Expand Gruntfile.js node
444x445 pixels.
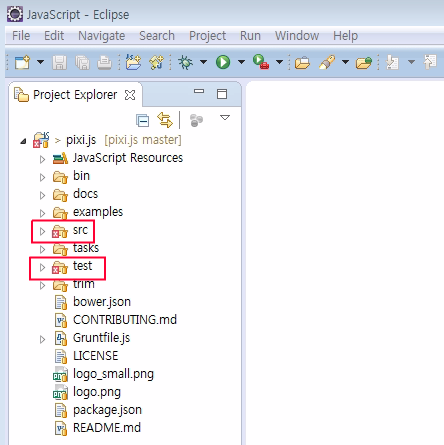pyautogui.click(x=42, y=339)
